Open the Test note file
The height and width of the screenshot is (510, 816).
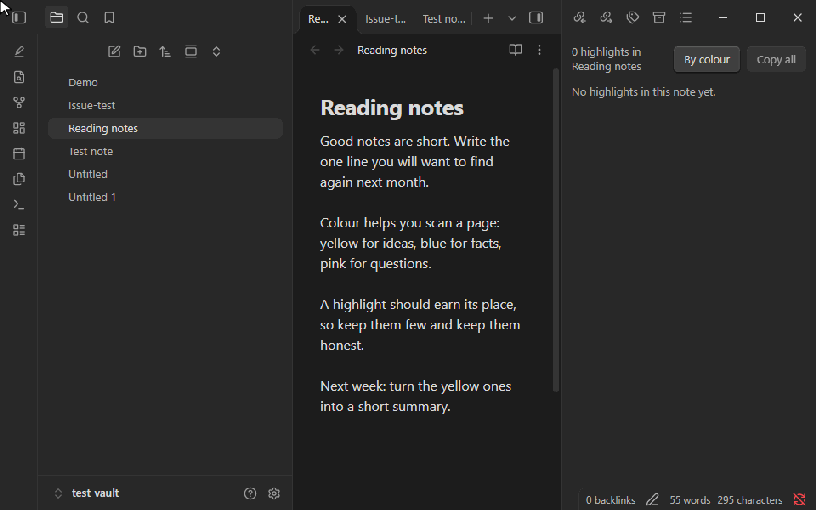click(x=165, y=151)
